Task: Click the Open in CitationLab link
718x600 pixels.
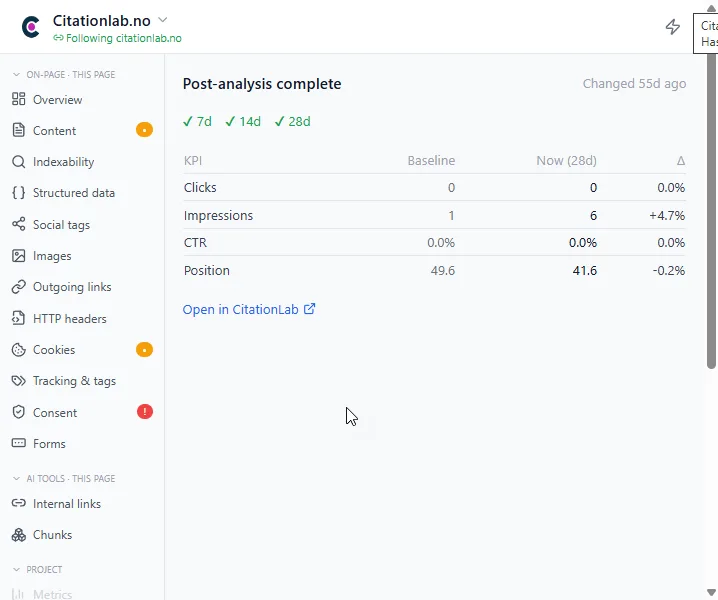Action: (x=249, y=310)
